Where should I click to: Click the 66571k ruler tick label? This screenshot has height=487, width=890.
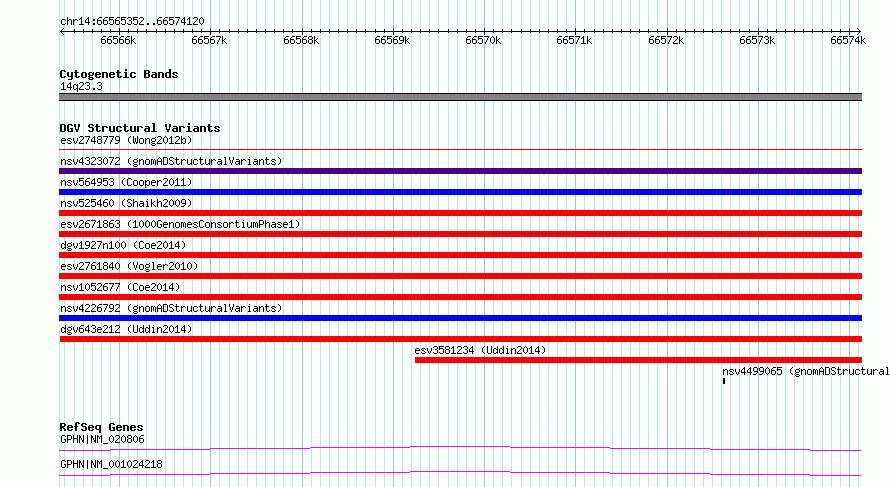[574, 40]
